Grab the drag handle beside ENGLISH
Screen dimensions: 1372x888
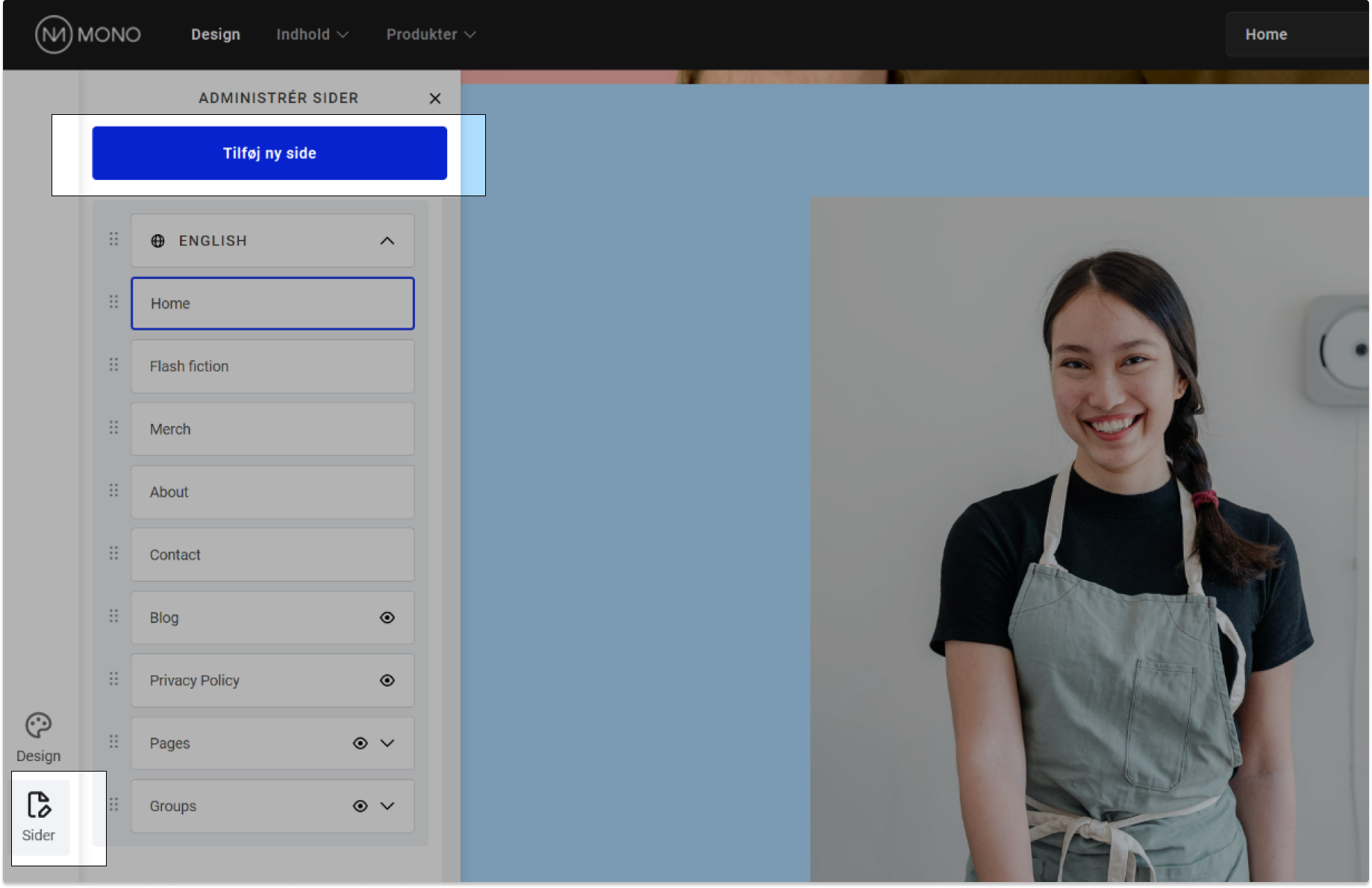pyautogui.click(x=113, y=240)
